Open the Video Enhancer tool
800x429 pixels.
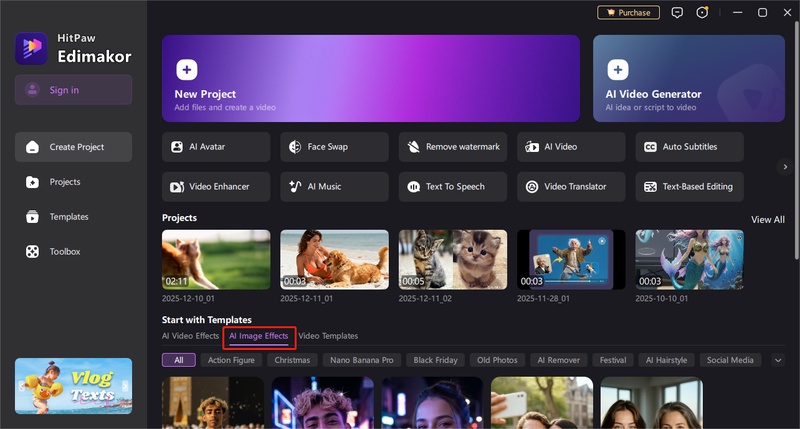coord(215,187)
